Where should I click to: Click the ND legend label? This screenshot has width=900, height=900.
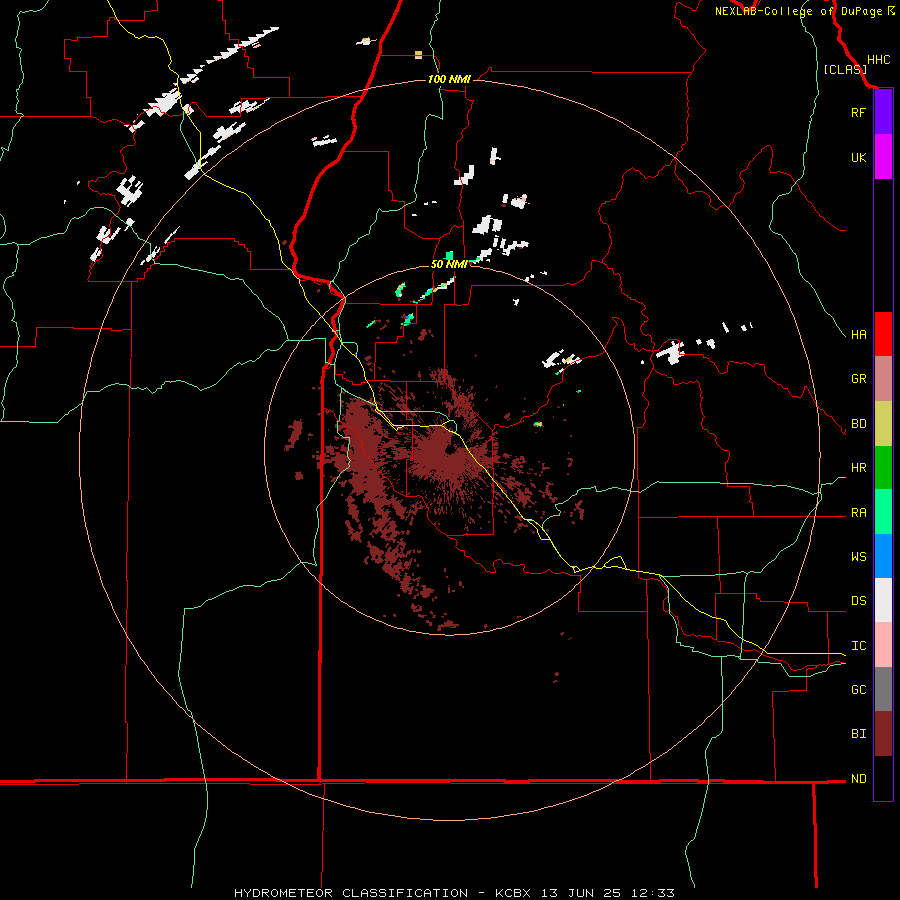[858, 778]
